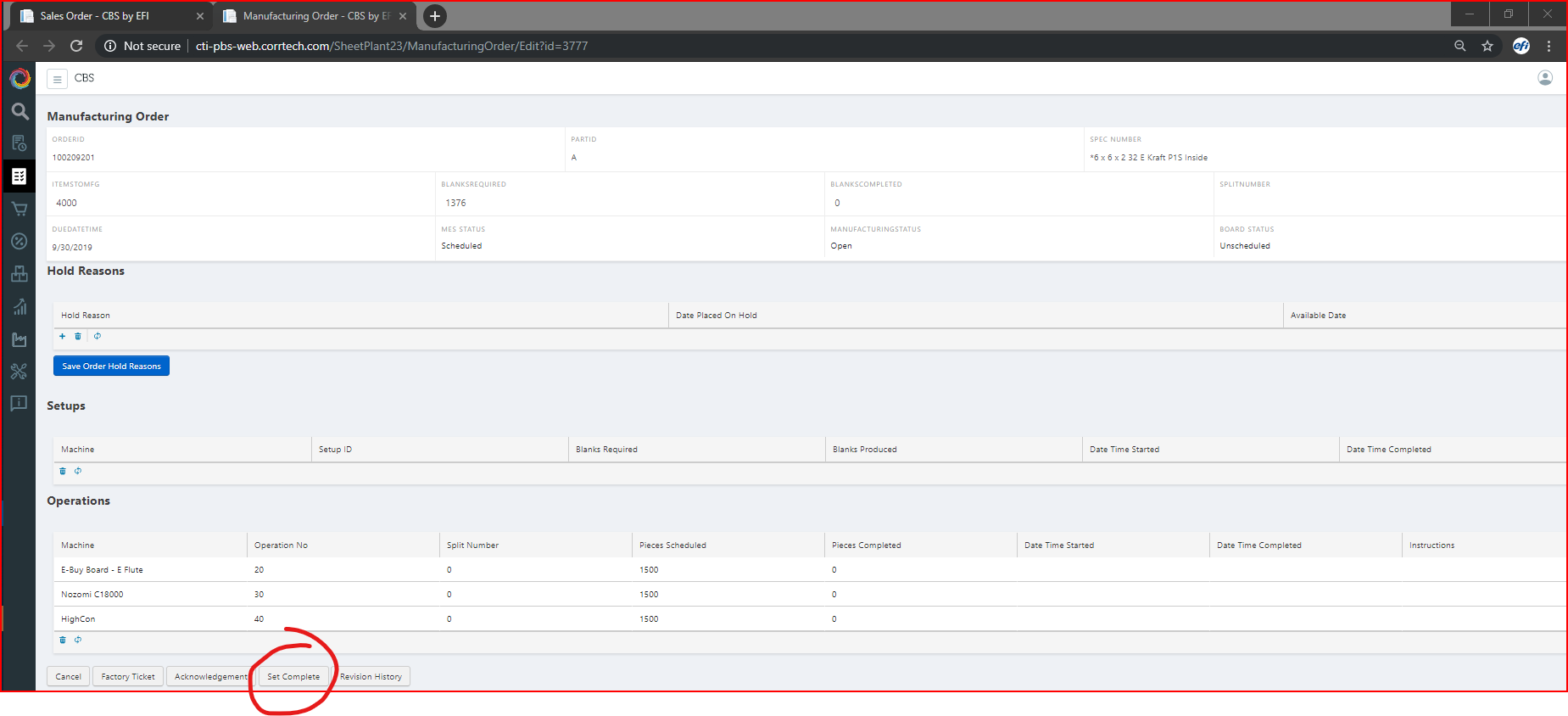
Task: Delete hold reason with trash icon
Action: coord(78,336)
